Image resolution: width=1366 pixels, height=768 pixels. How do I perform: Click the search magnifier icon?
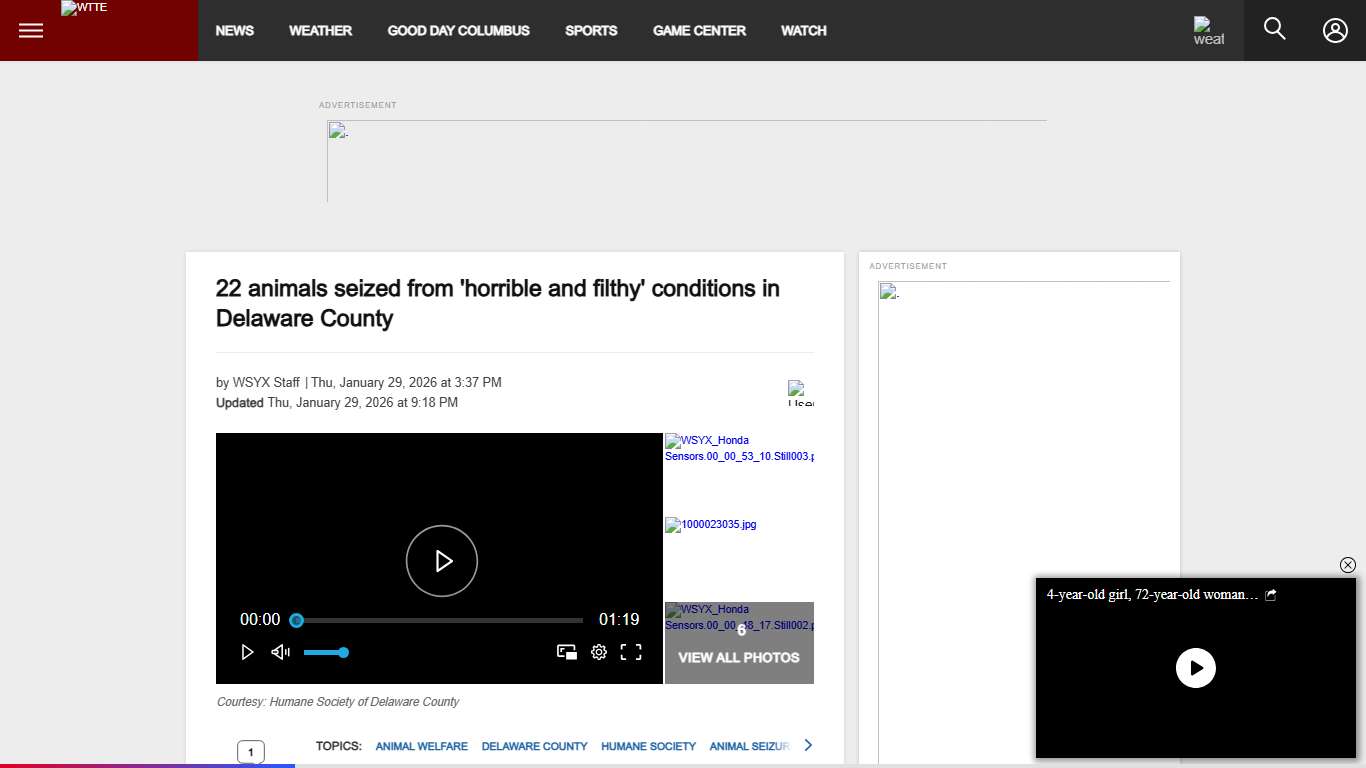tap(1274, 29)
